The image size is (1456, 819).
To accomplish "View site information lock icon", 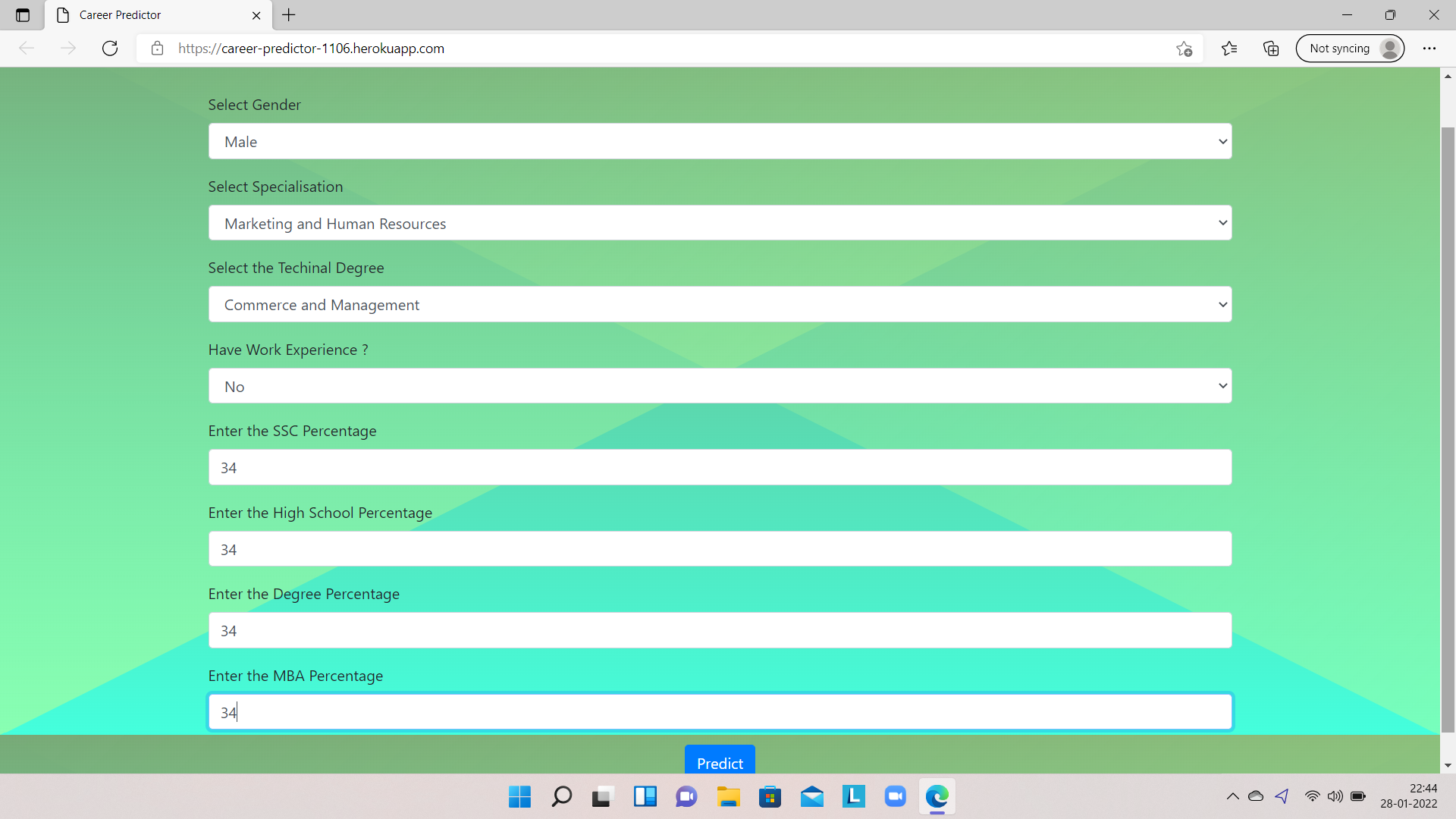I will tap(157, 49).
